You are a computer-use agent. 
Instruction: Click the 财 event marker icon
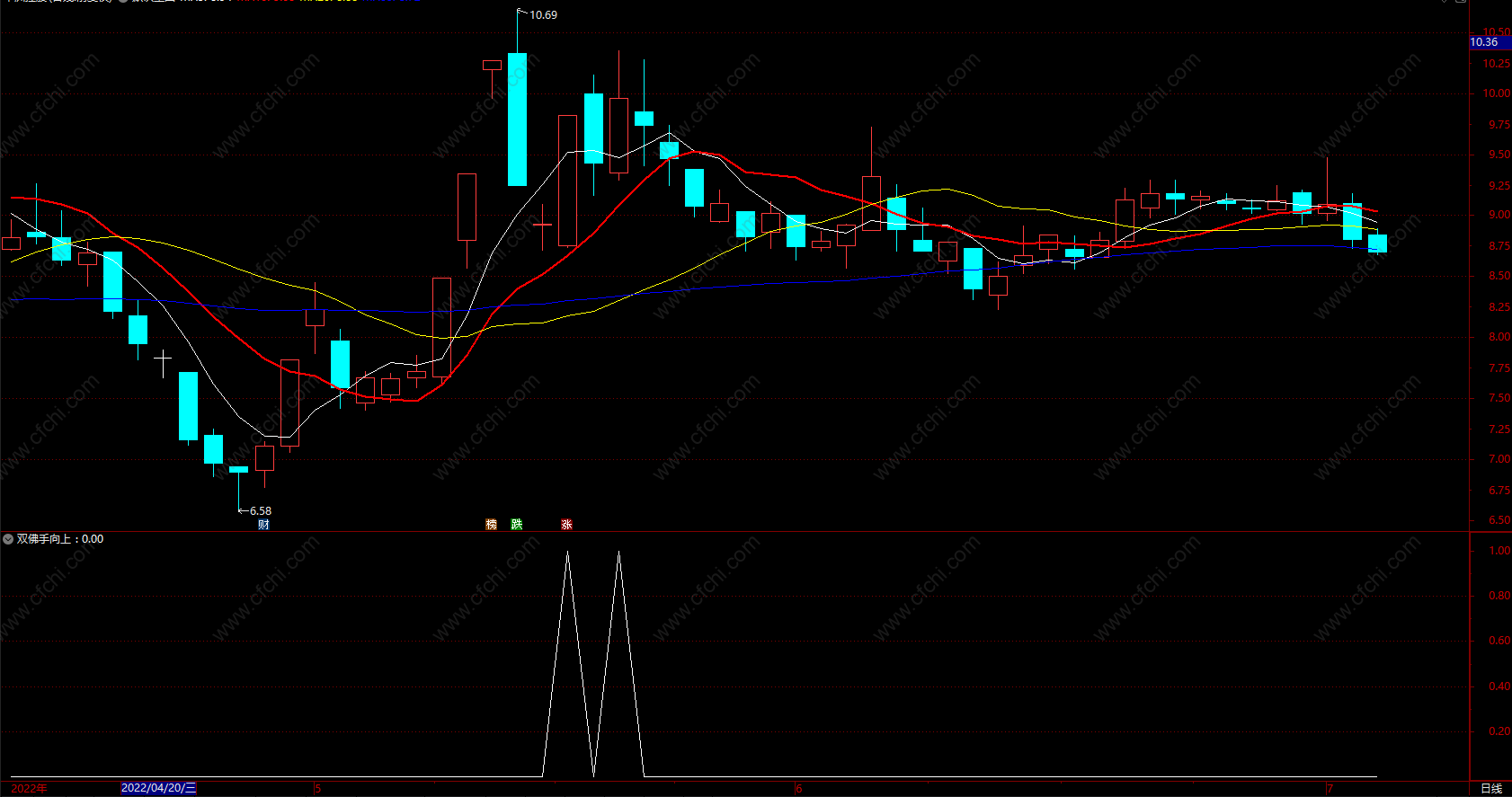(263, 525)
